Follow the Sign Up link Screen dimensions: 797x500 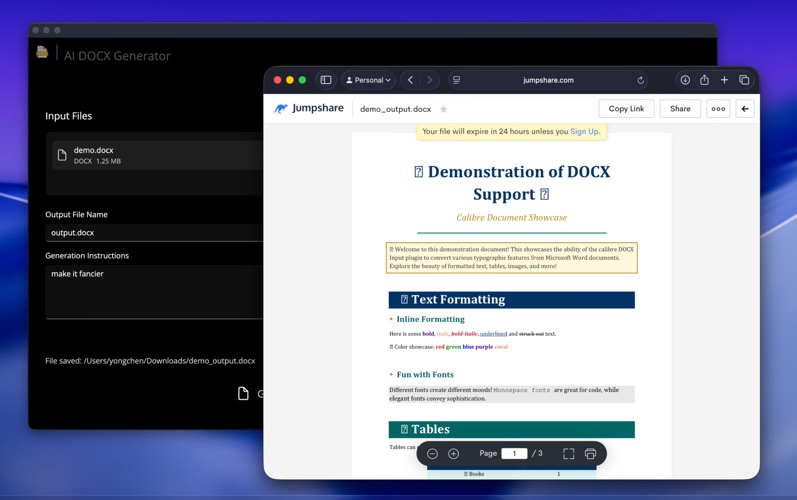point(584,131)
